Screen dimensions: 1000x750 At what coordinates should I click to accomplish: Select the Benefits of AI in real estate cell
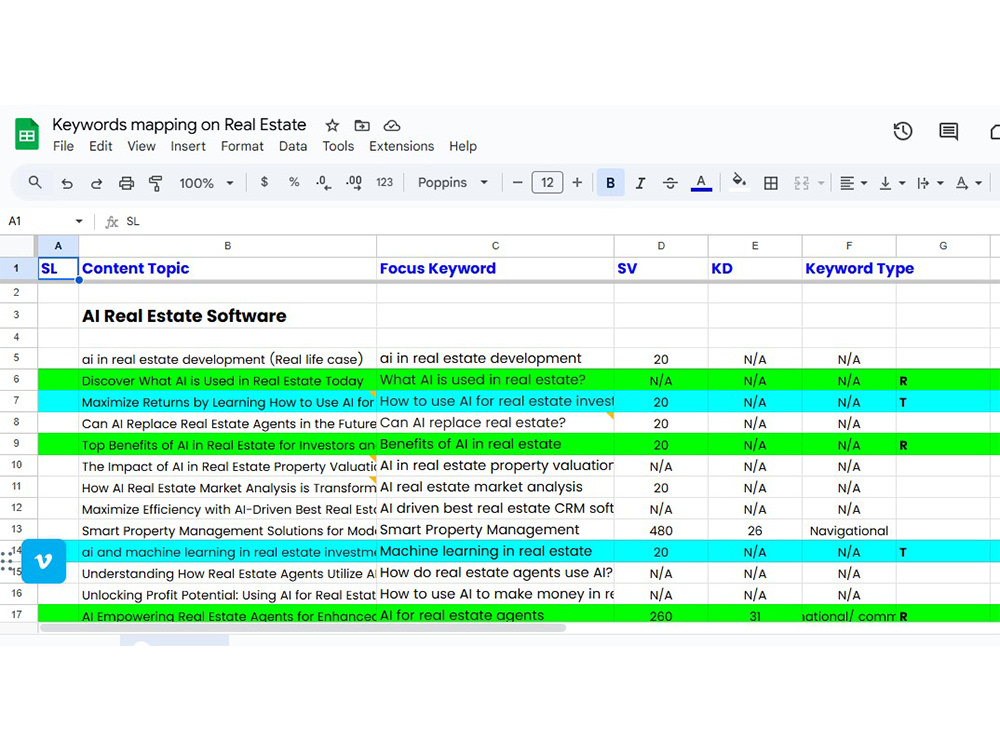coord(496,444)
